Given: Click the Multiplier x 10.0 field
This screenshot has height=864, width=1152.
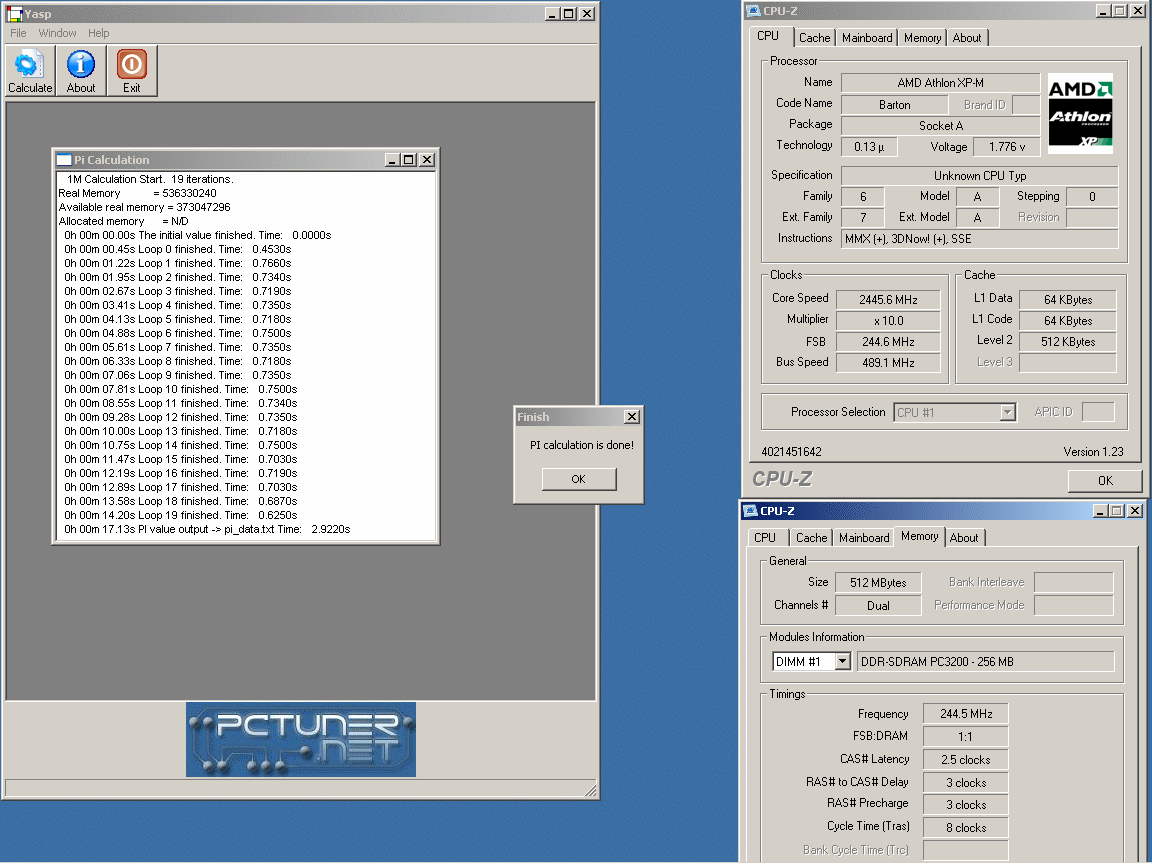Looking at the screenshot, I should 888,321.
